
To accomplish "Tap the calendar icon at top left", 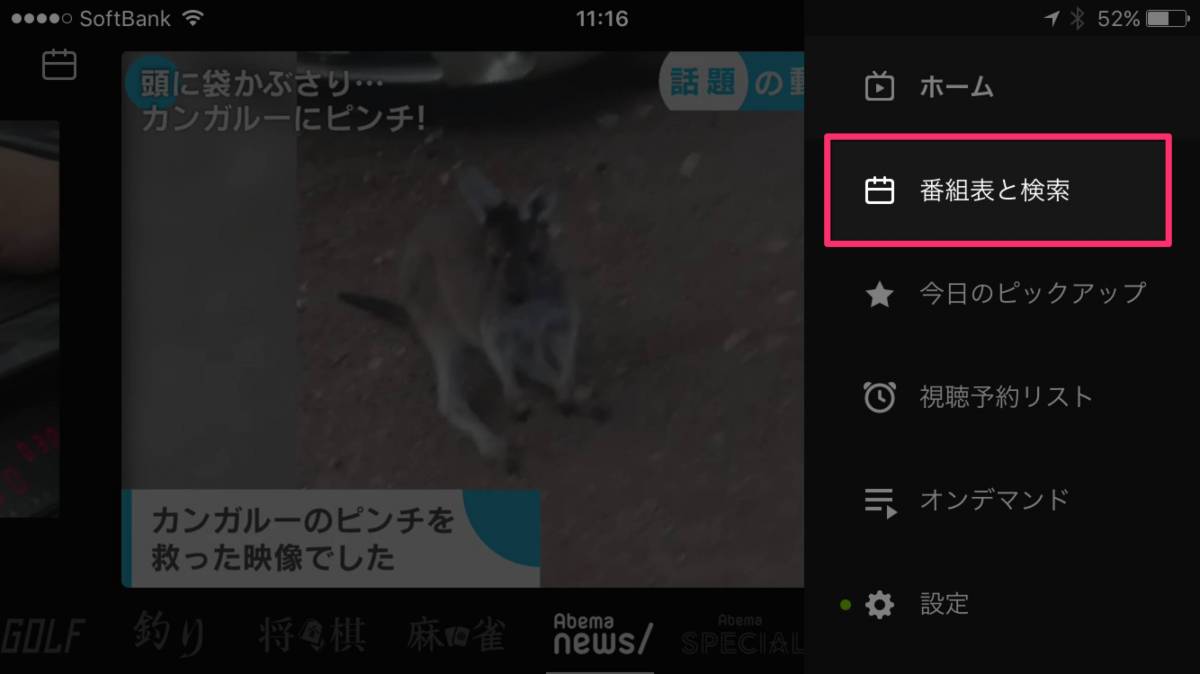I will coord(59,65).
